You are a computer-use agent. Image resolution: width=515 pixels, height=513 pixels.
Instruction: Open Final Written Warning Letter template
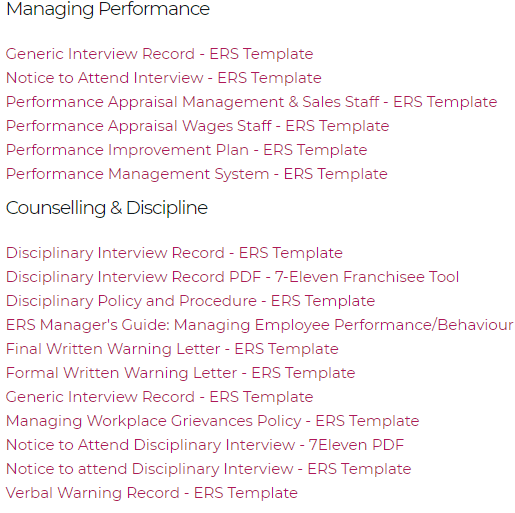tap(172, 349)
